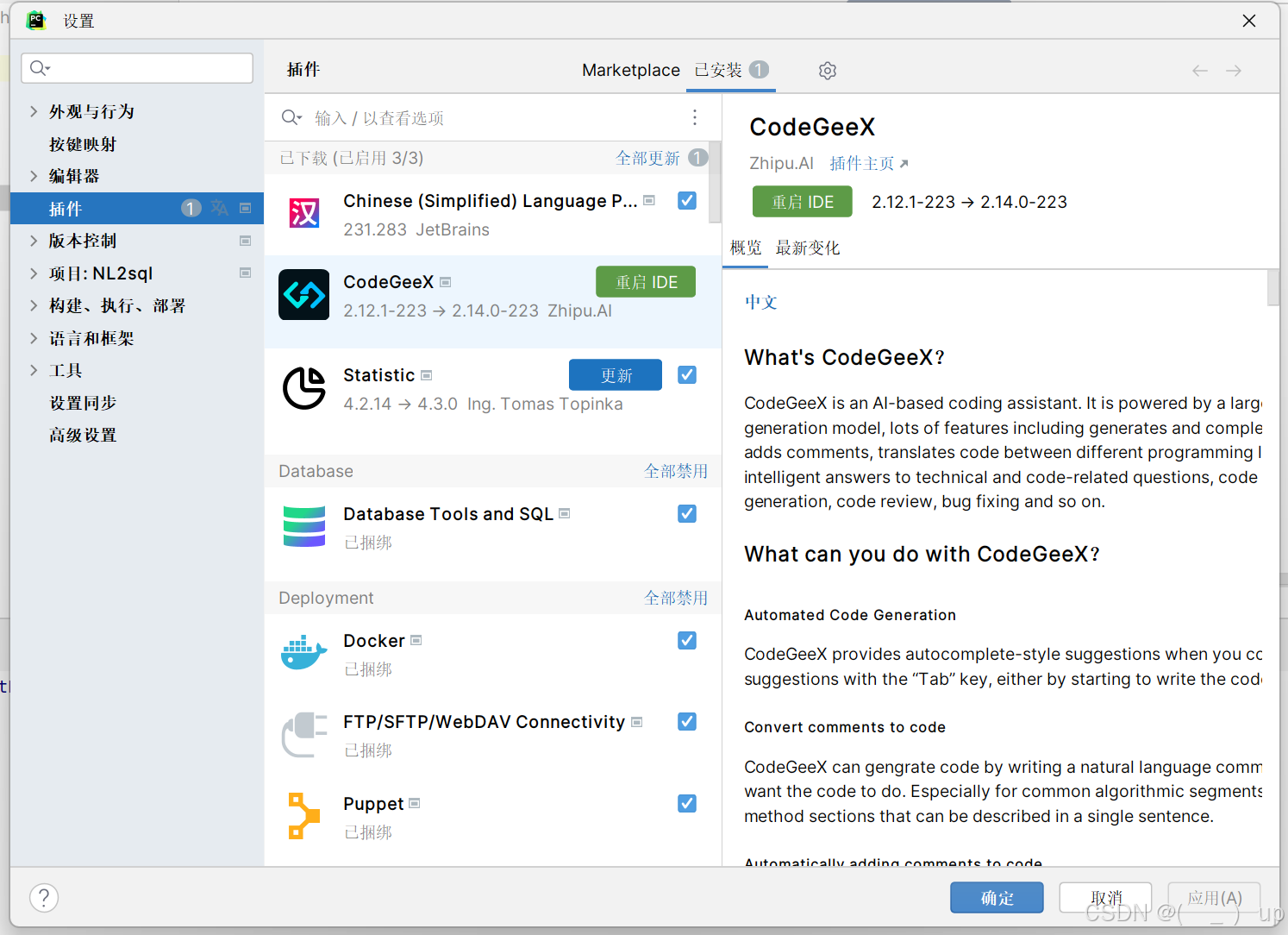1288x935 pixels.
Task: Confirm with the 确定 button
Action: [x=997, y=898]
